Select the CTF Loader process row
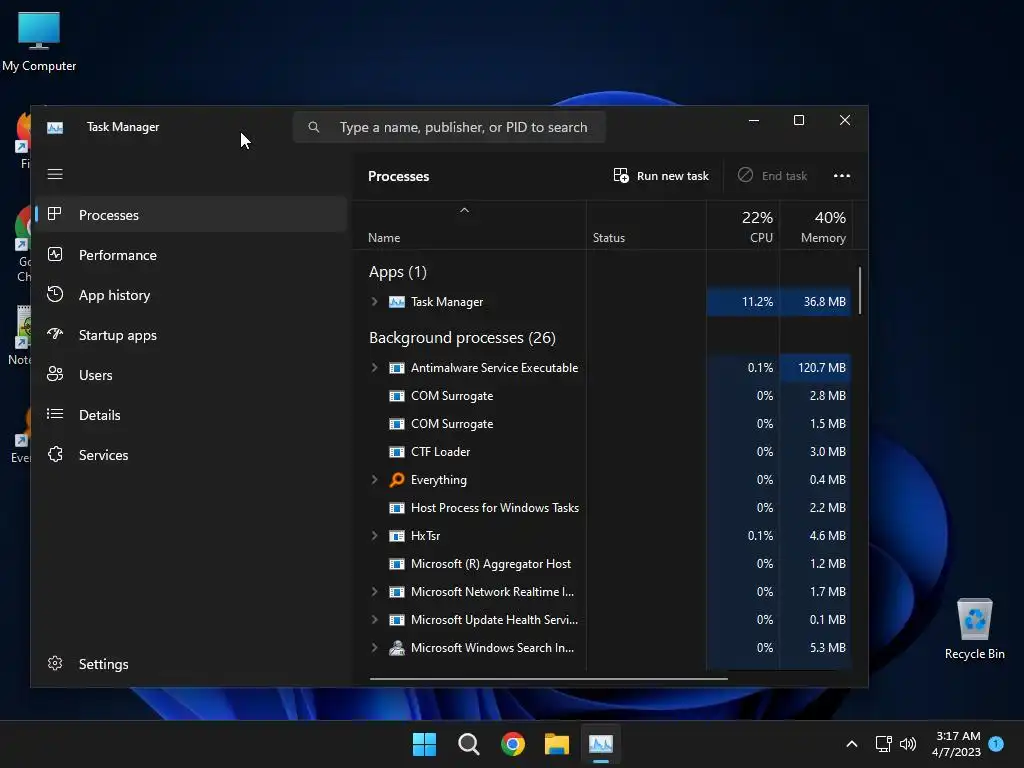The height and width of the screenshot is (768, 1024). tap(603, 452)
